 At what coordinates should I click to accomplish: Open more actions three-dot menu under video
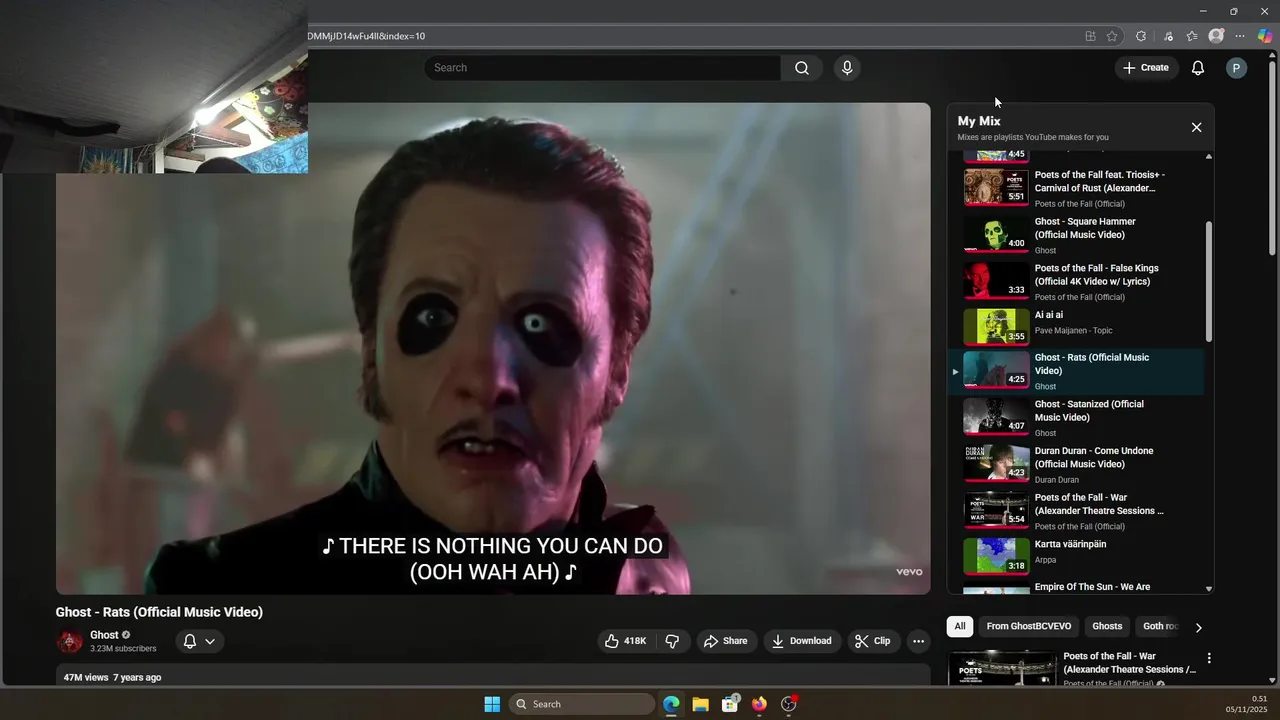918,641
